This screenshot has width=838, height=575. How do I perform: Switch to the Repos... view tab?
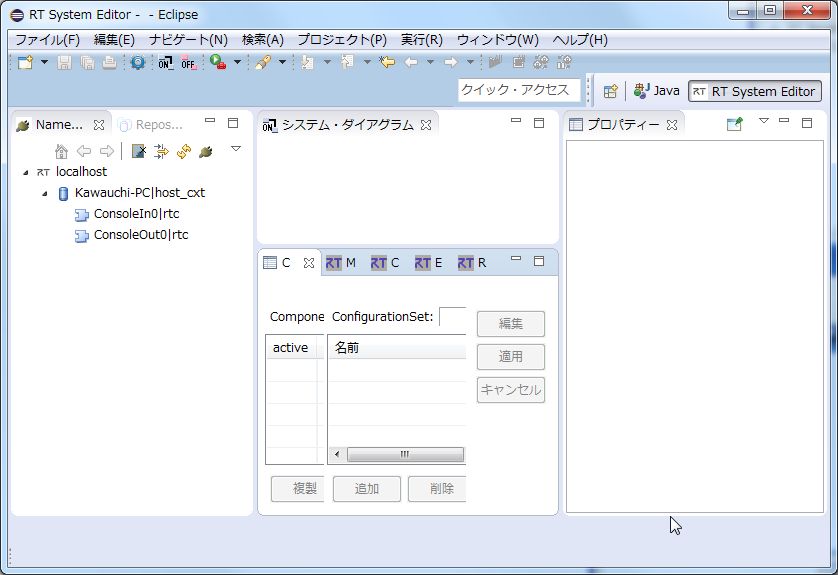[152, 125]
